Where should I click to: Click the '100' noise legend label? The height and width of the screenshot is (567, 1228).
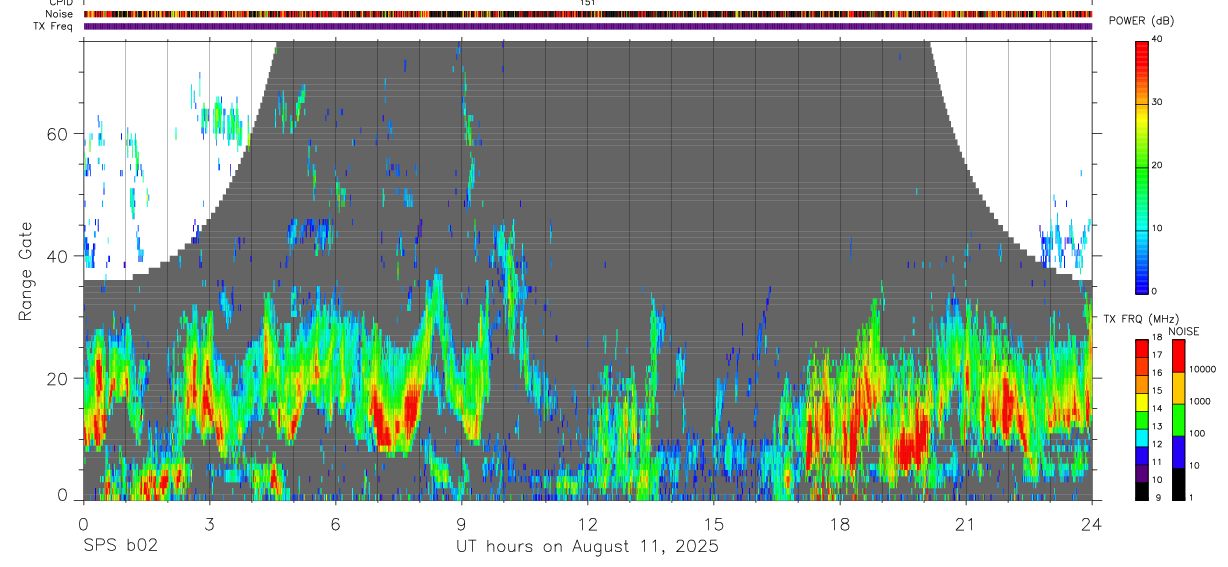tap(1196, 433)
